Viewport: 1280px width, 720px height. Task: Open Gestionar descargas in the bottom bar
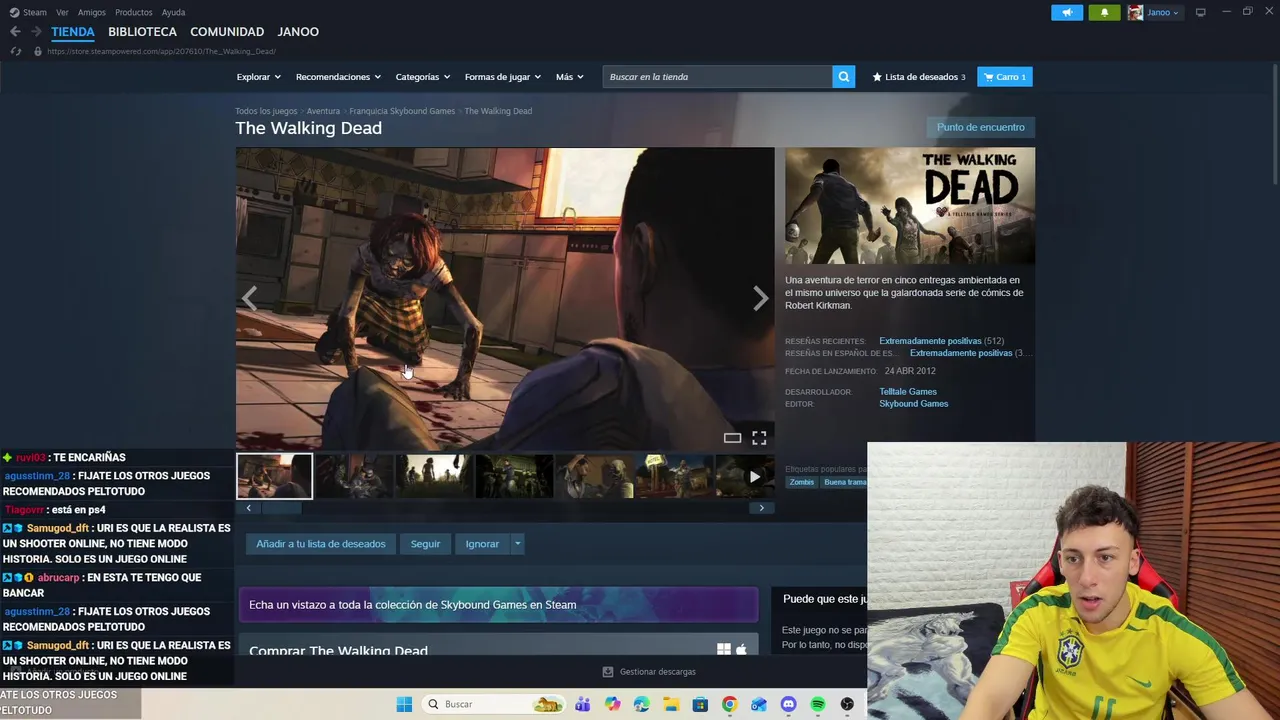tap(649, 672)
